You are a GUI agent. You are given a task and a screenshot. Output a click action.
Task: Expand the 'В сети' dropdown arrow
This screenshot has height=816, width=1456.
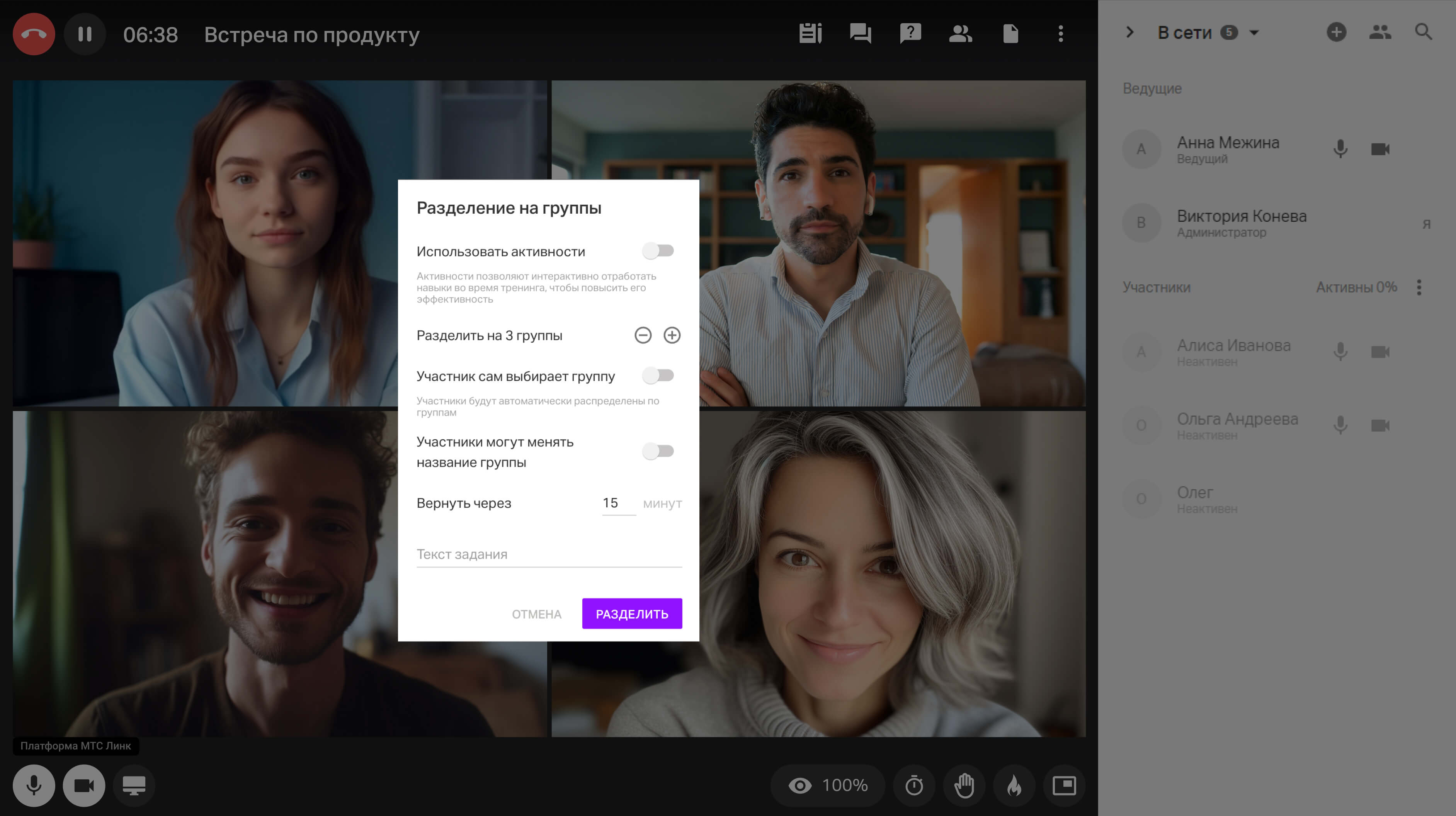[x=1254, y=33]
